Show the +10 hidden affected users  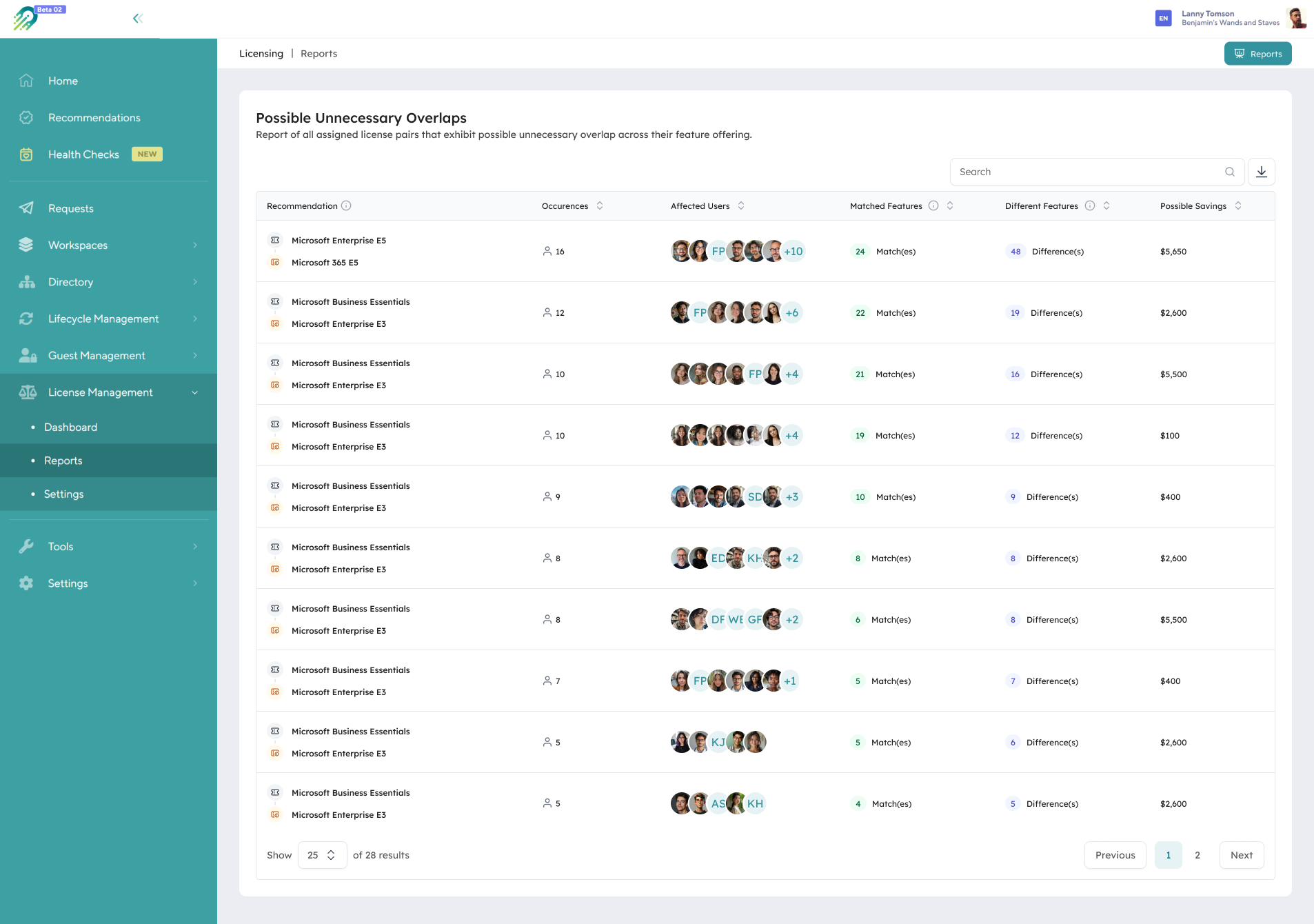click(x=793, y=251)
